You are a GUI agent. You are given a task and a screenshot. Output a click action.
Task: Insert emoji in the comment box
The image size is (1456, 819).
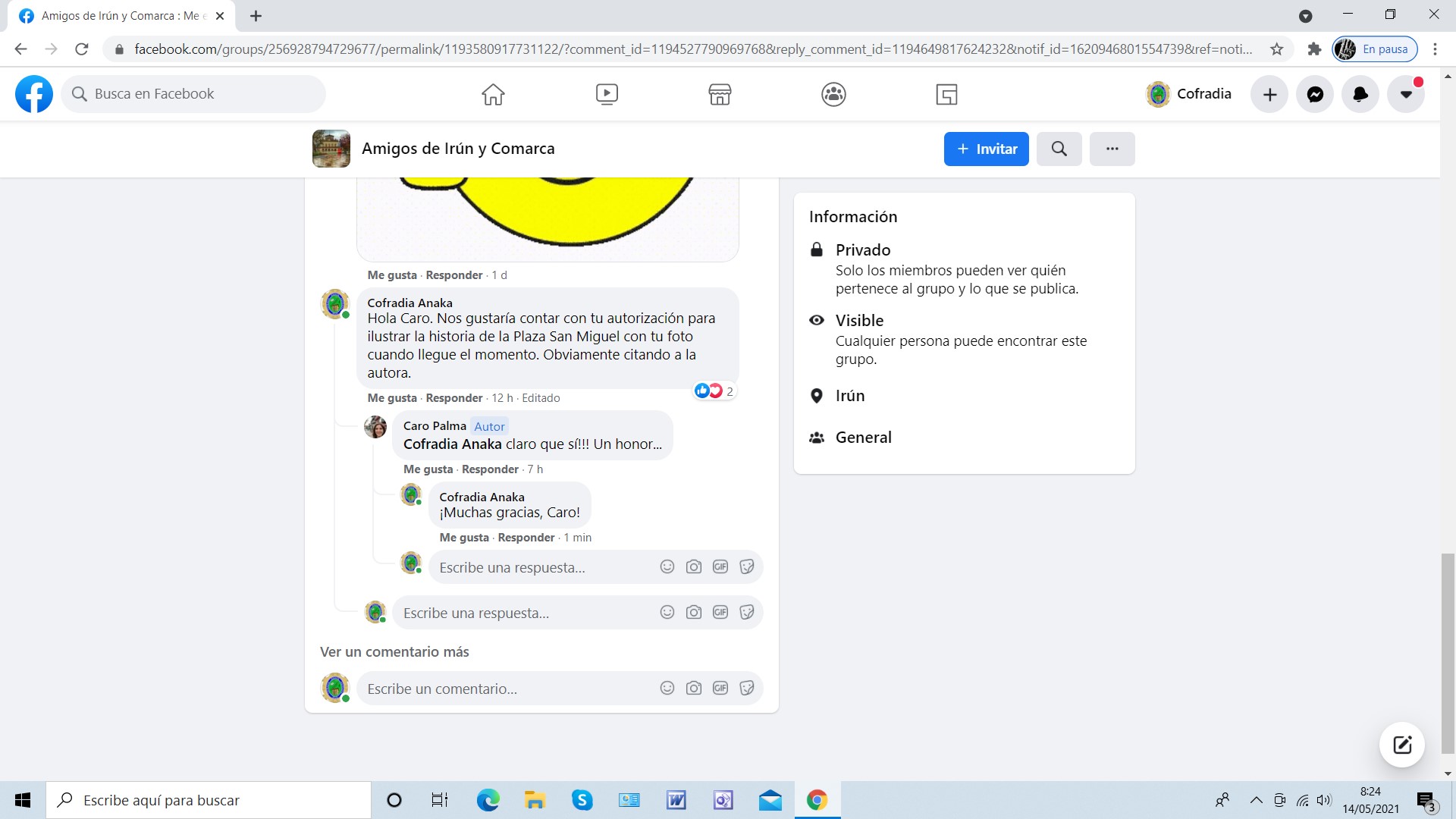[667, 688]
